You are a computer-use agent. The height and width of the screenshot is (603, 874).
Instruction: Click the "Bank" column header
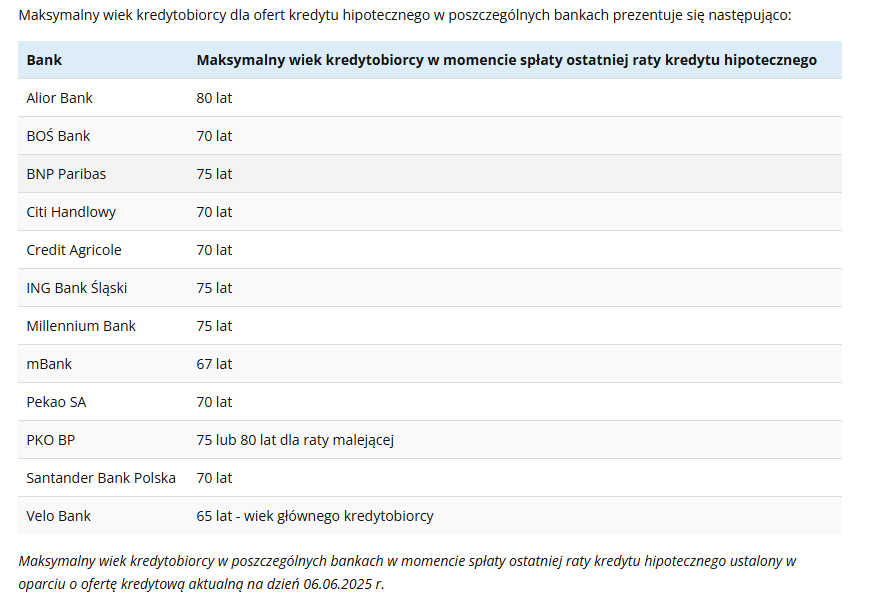click(x=44, y=60)
